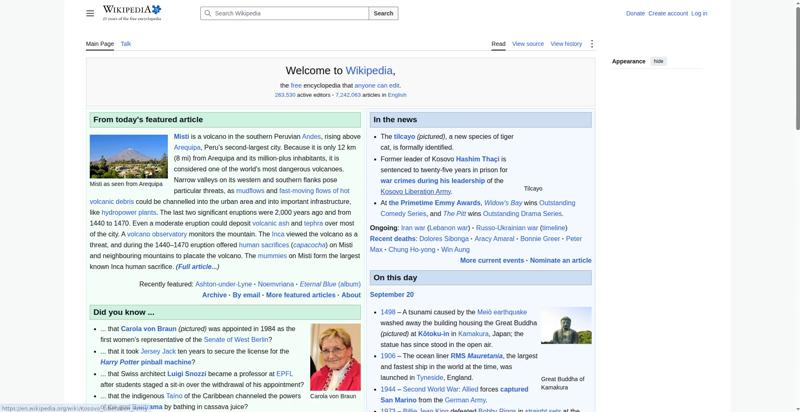This screenshot has width=800, height=412.
Task: Click the Wikipedia link in welcome heading
Action: coord(369,70)
